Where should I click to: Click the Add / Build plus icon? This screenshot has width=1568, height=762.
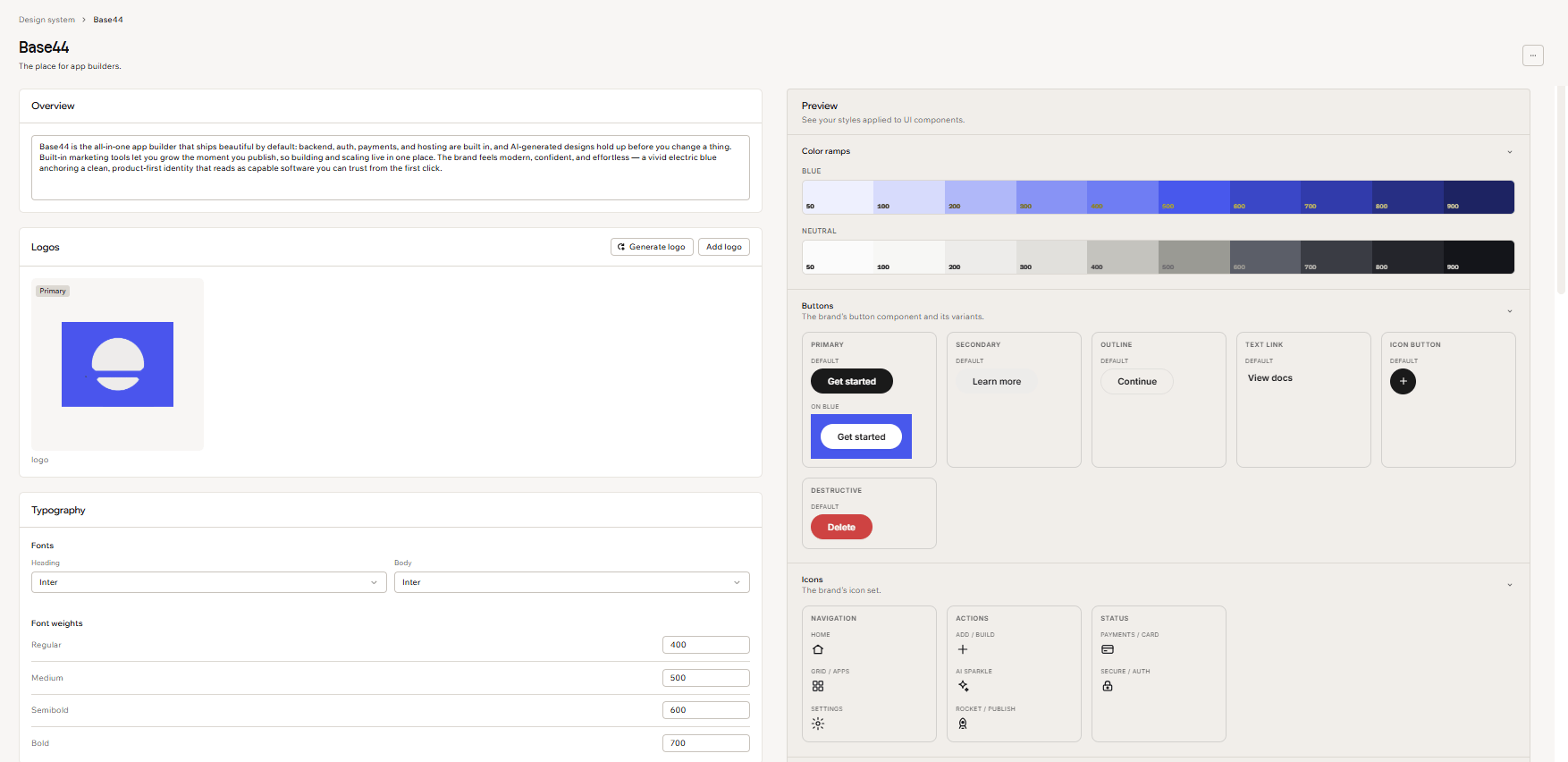pyautogui.click(x=963, y=649)
